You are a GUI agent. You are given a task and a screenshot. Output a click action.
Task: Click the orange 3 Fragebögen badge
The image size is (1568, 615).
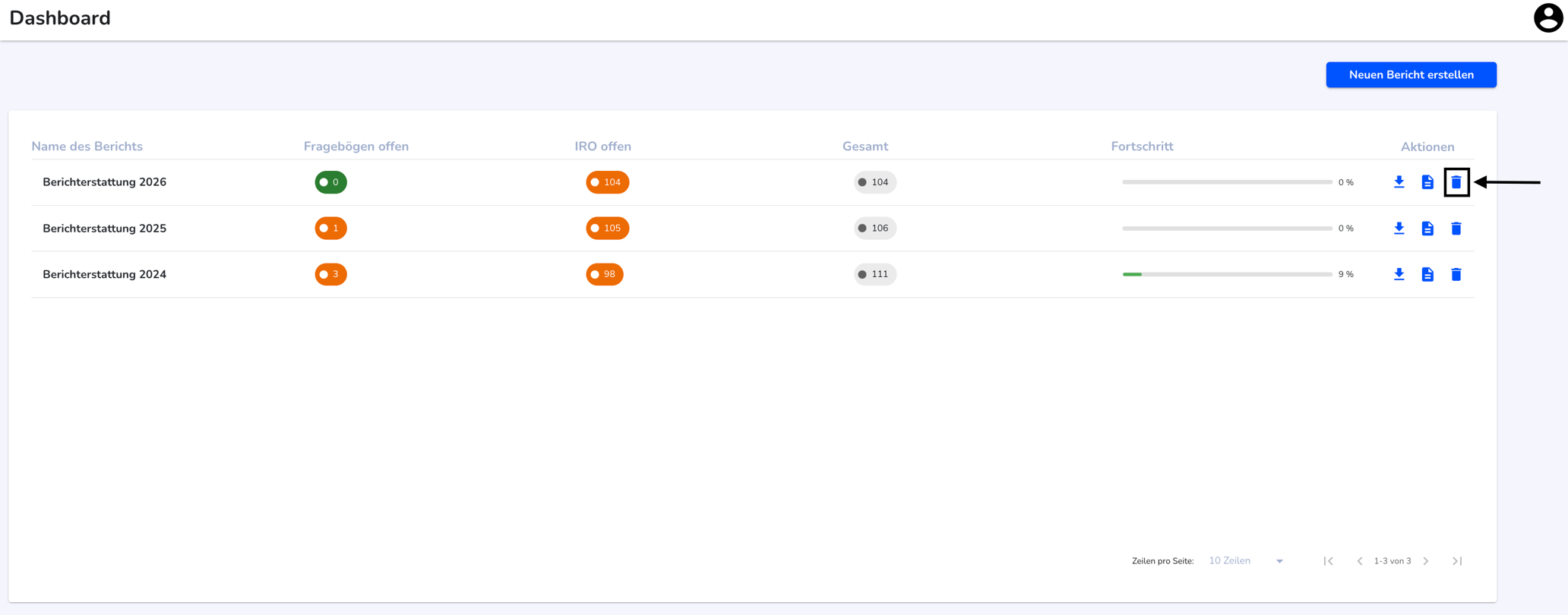(x=330, y=274)
